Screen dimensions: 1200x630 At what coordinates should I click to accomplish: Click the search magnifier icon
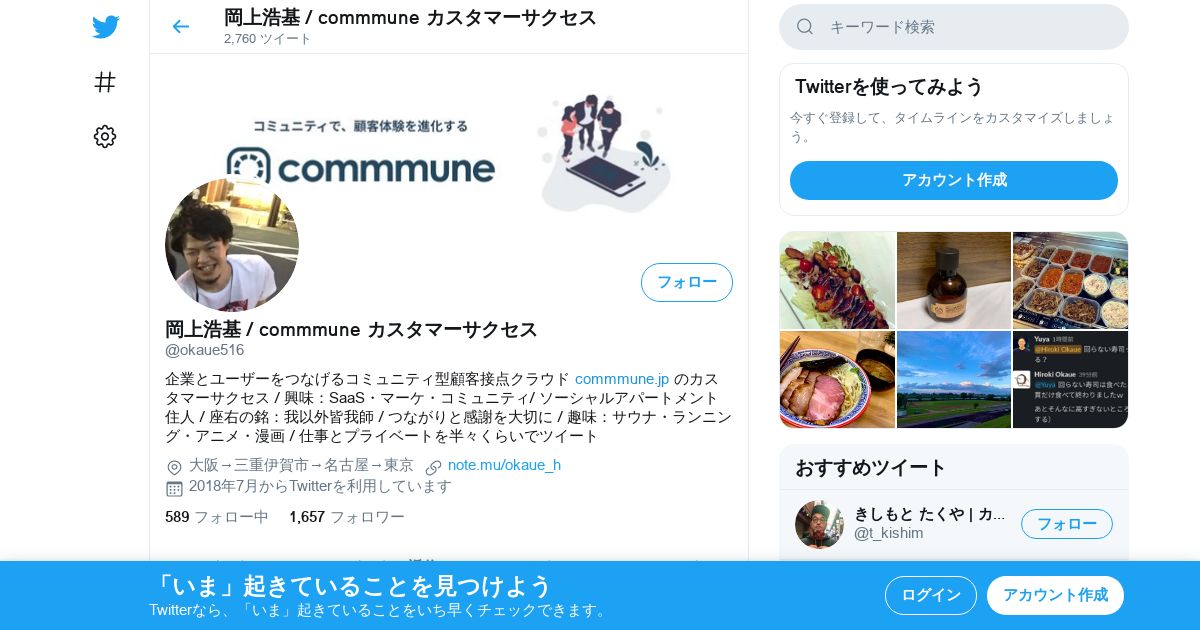805,27
